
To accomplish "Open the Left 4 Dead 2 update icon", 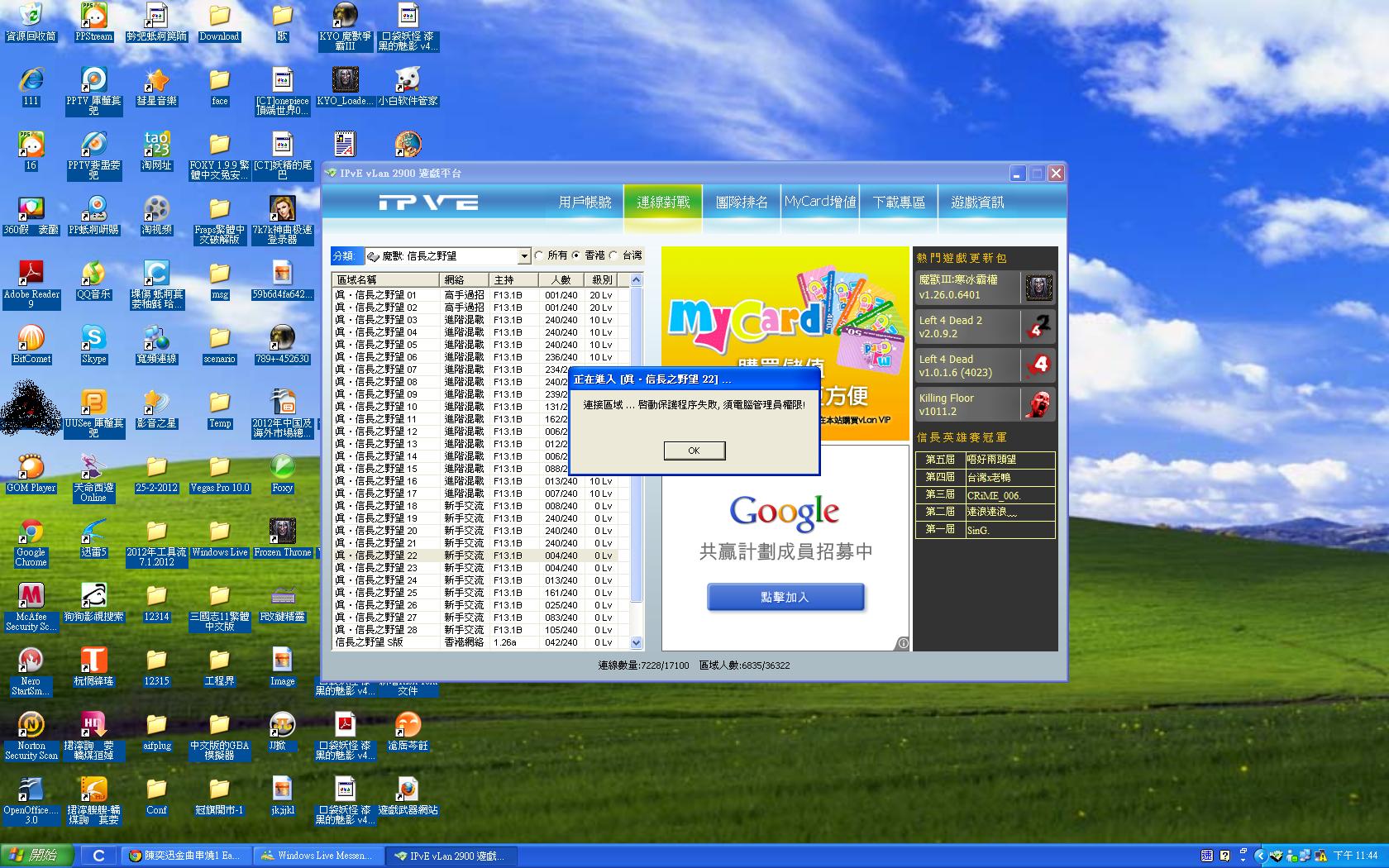I will 1038,327.
